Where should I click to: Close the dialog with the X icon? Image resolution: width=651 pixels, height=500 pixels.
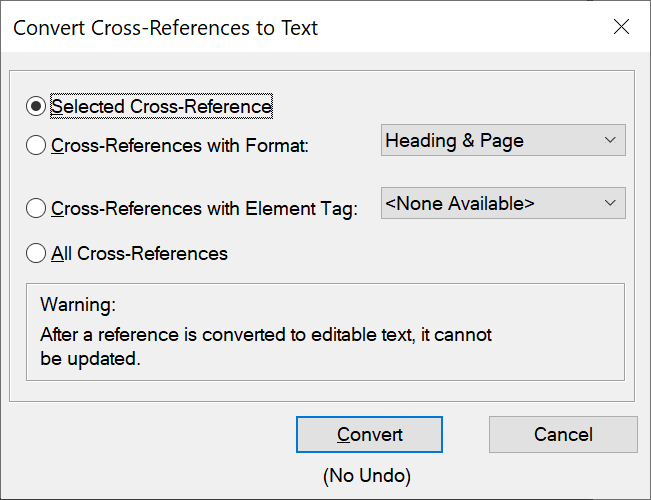(x=621, y=27)
